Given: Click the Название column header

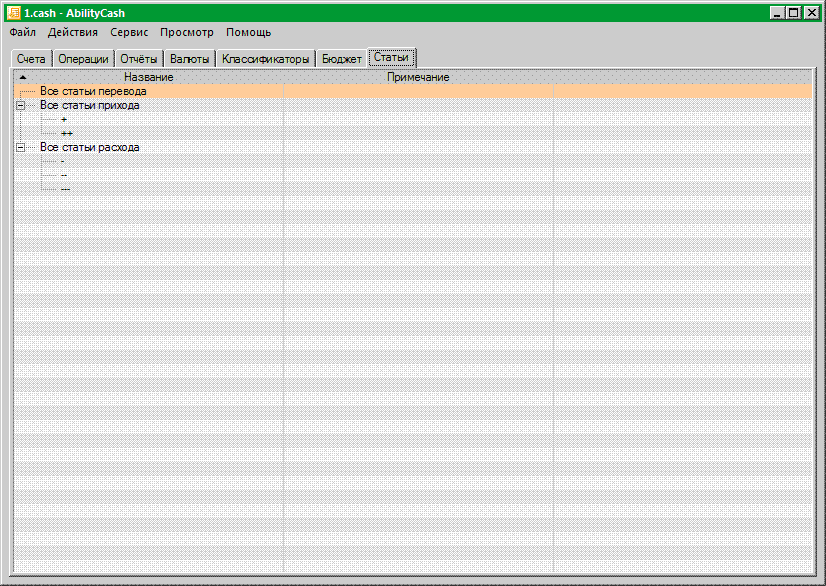Looking at the screenshot, I should [149, 77].
